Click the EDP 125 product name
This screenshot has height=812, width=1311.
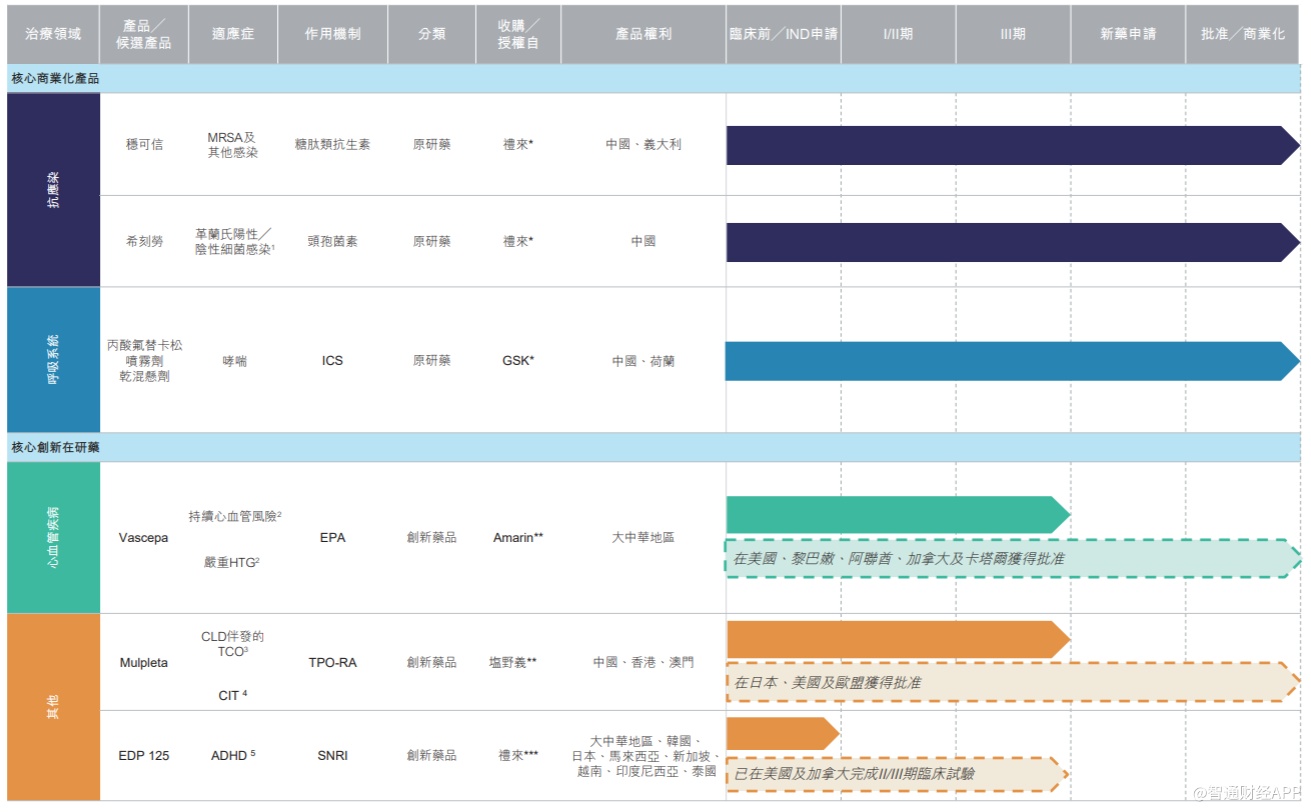tap(144, 756)
